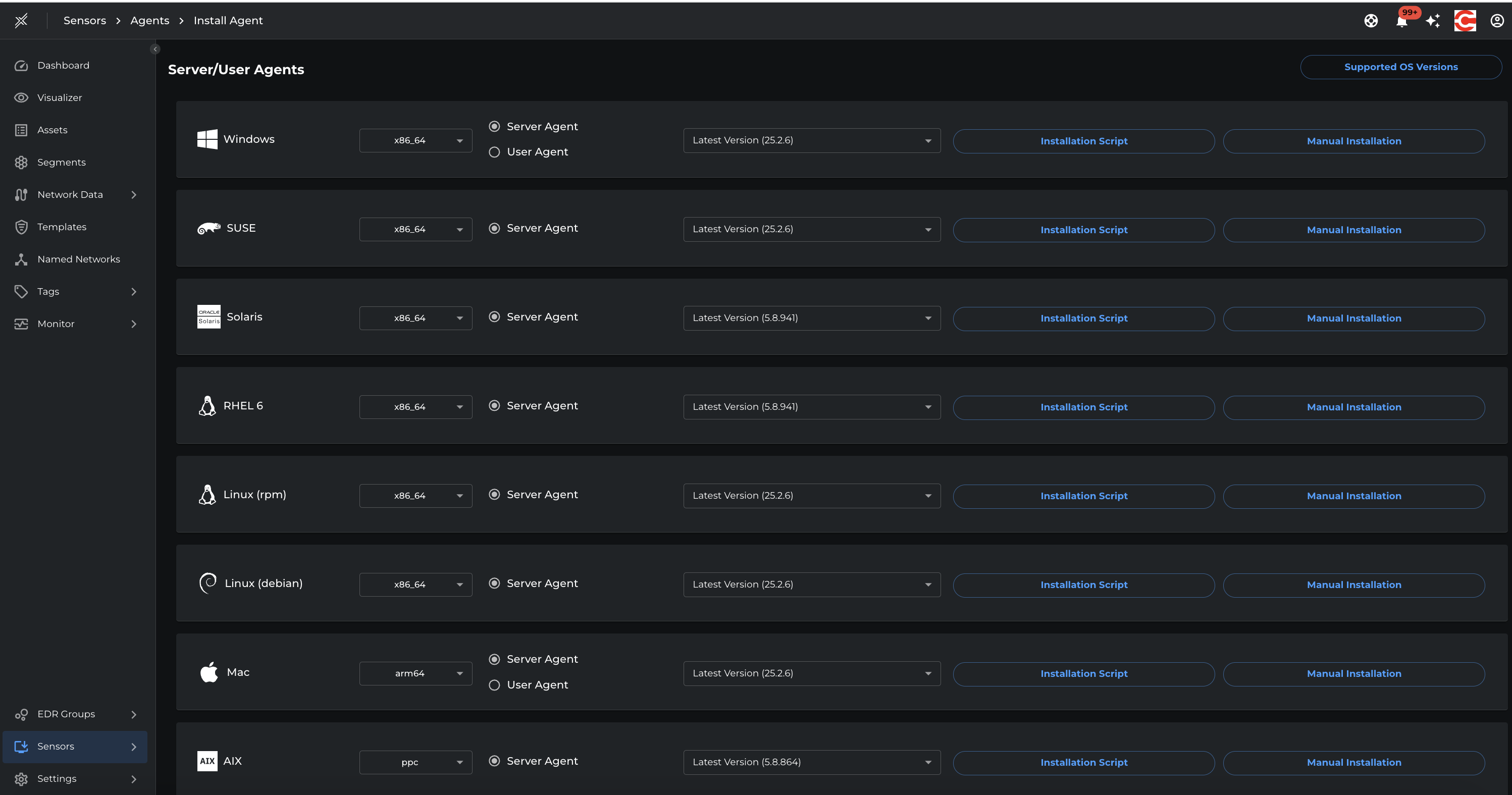
Task: Select Templates in the sidebar
Action: (x=63, y=227)
